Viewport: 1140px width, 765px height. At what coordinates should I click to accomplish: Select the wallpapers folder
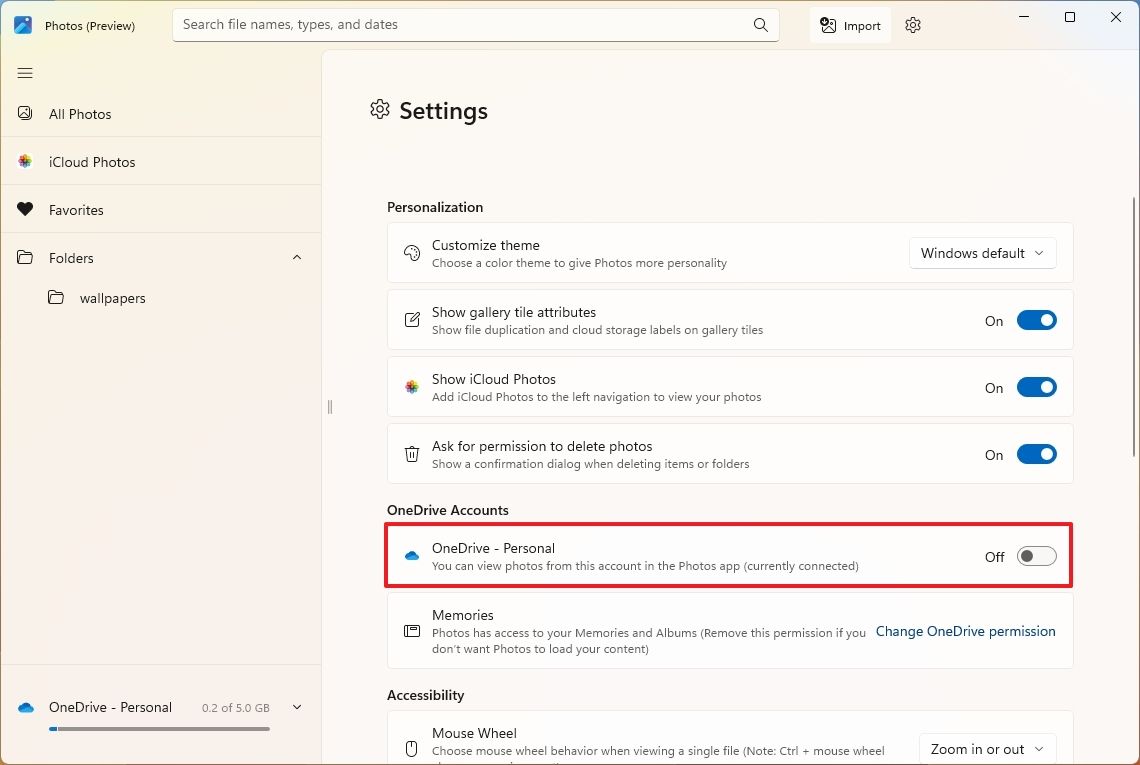[x=112, y=298]
